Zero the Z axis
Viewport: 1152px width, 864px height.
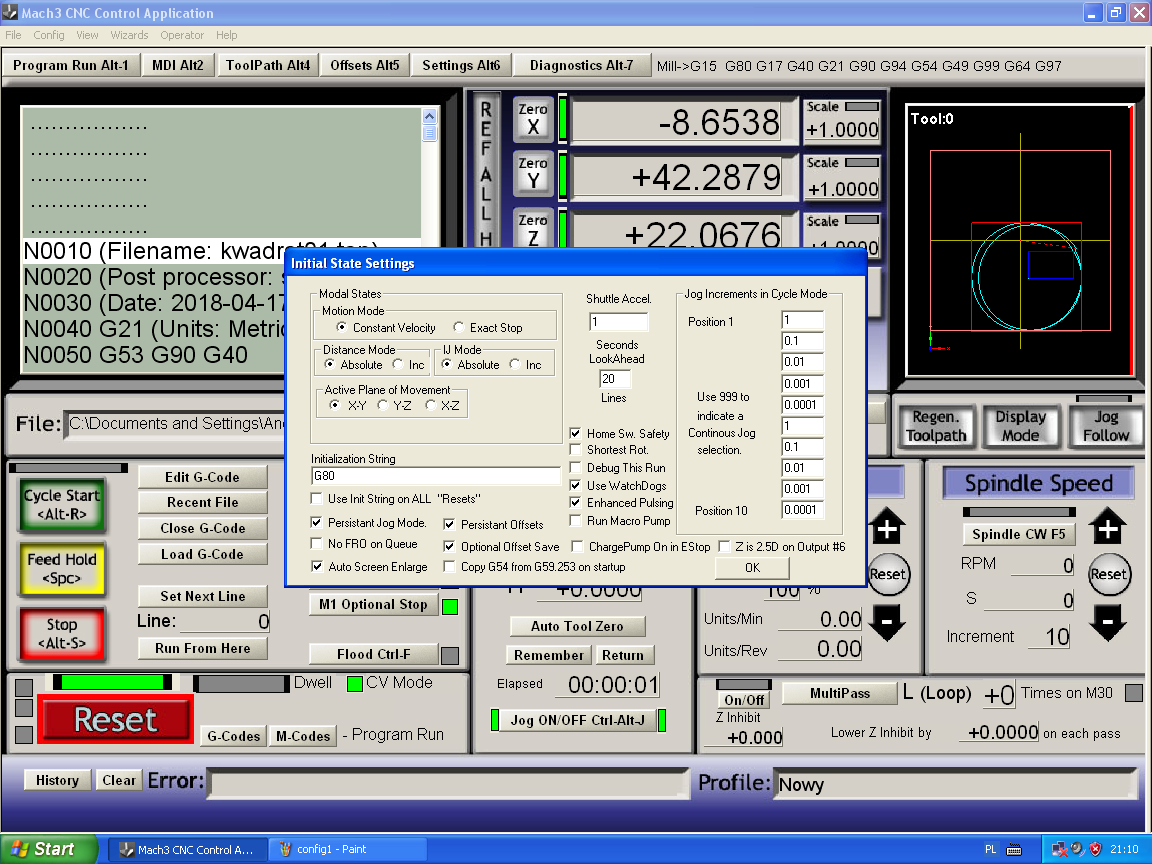(x=533, y=228)
